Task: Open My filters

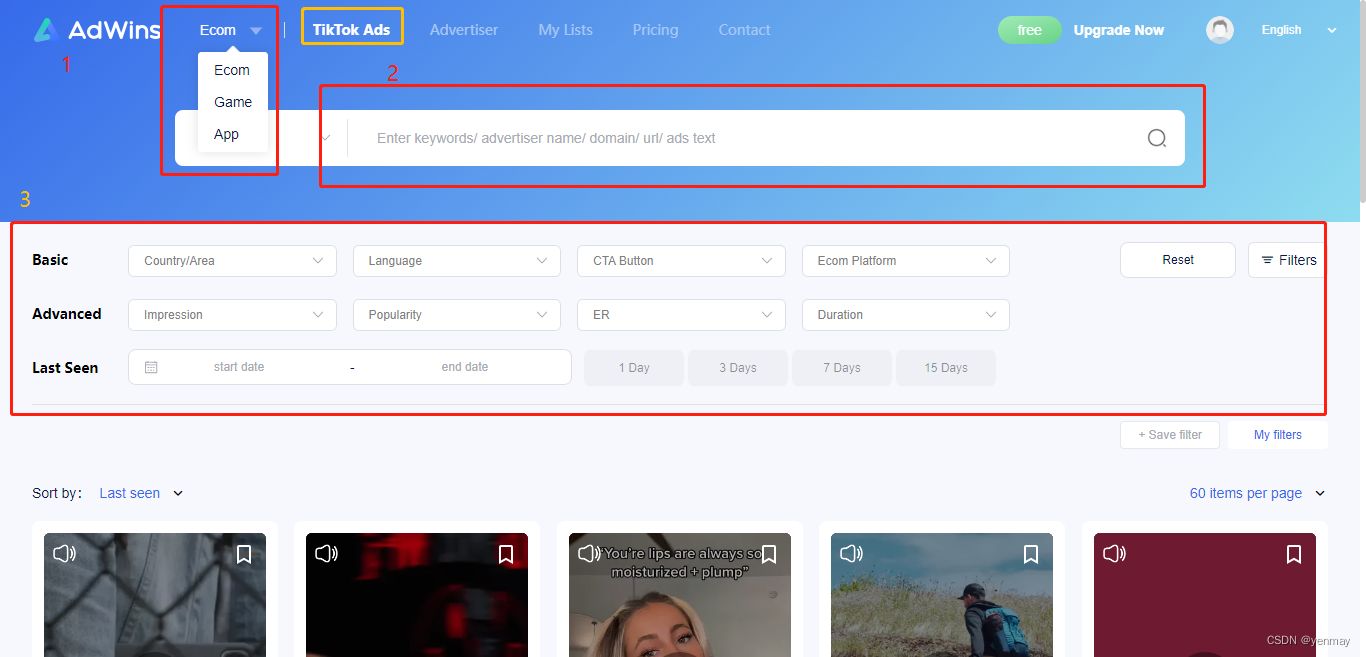Action: pos(1278,435)
